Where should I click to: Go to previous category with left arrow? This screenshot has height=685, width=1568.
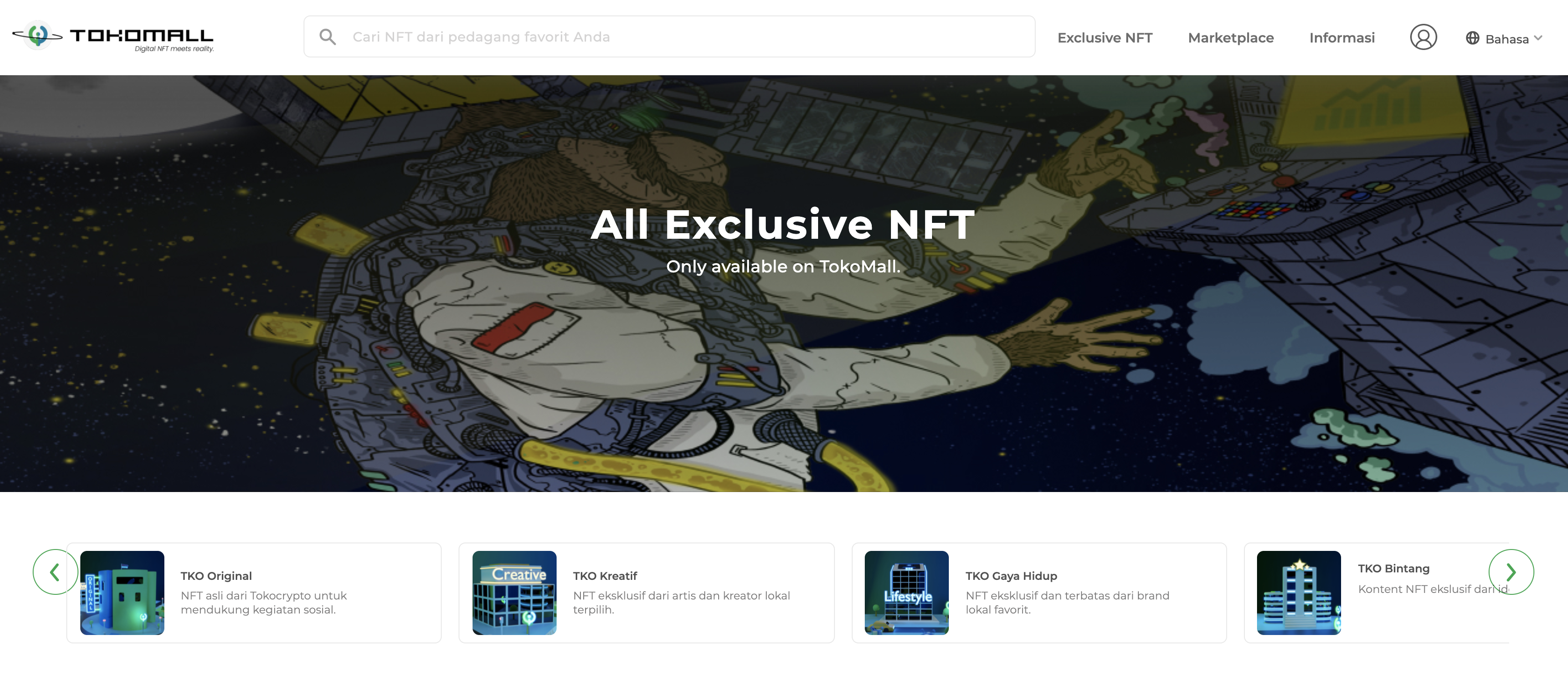tap(55, 572)
